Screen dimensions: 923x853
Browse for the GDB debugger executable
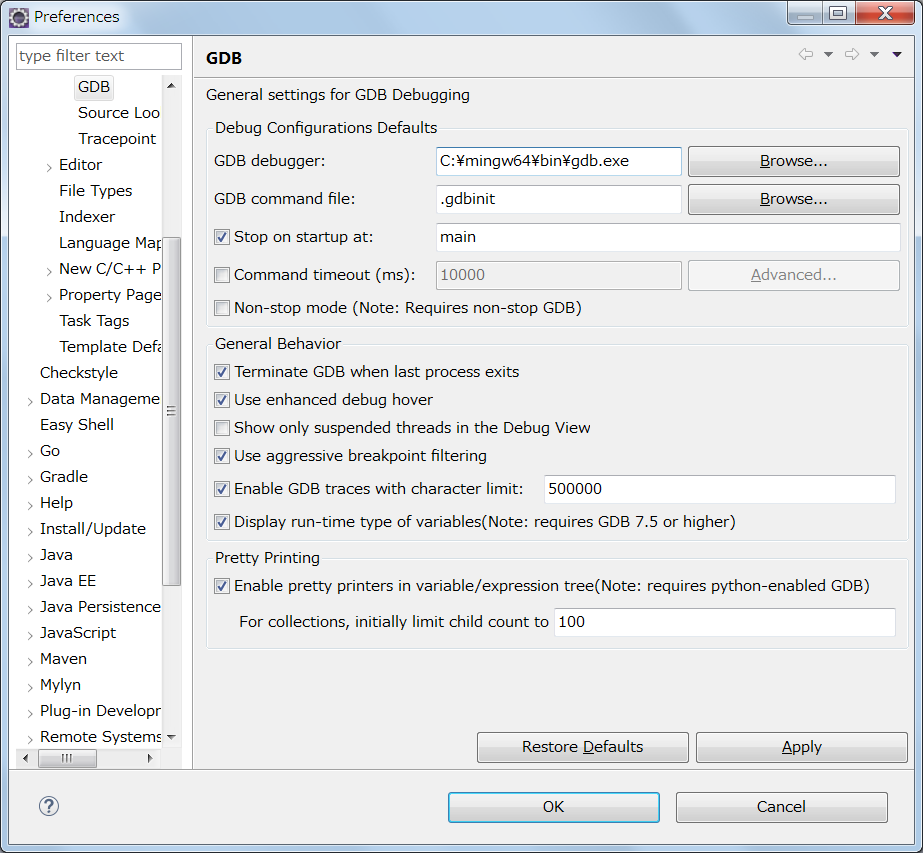click(793, 161)
